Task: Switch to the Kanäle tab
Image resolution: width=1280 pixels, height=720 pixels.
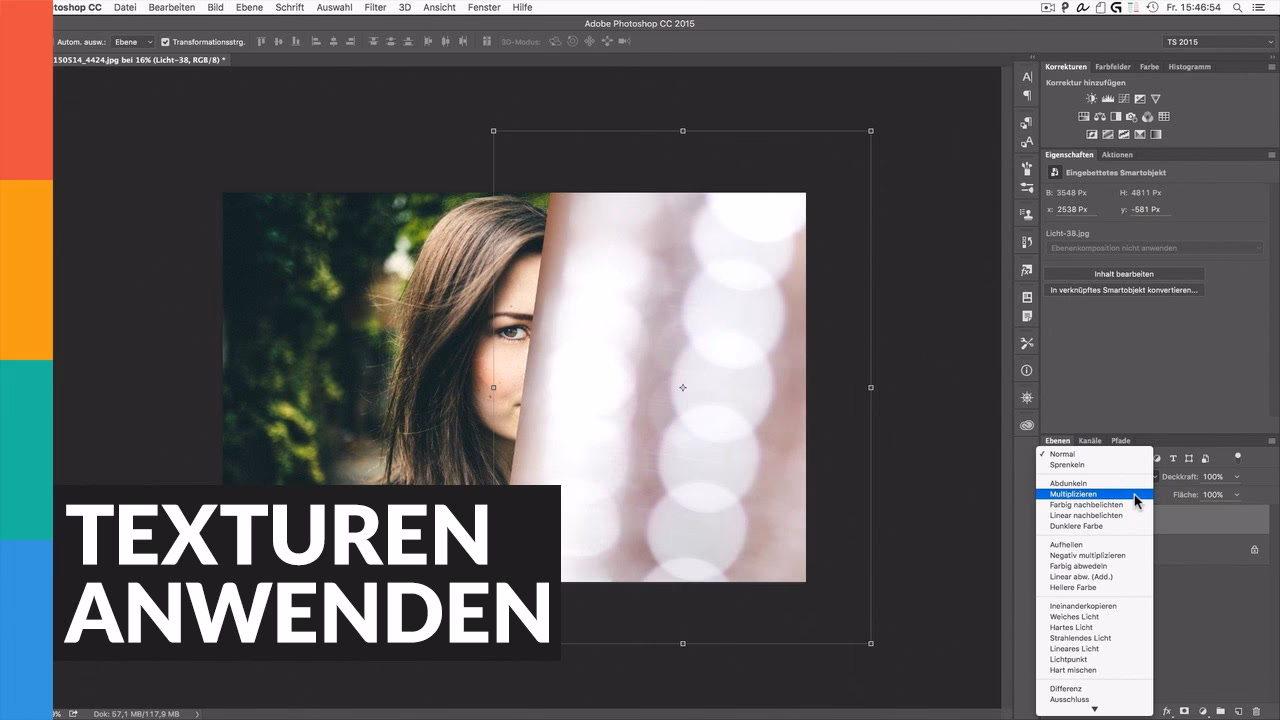Action: pos(1090,440)
